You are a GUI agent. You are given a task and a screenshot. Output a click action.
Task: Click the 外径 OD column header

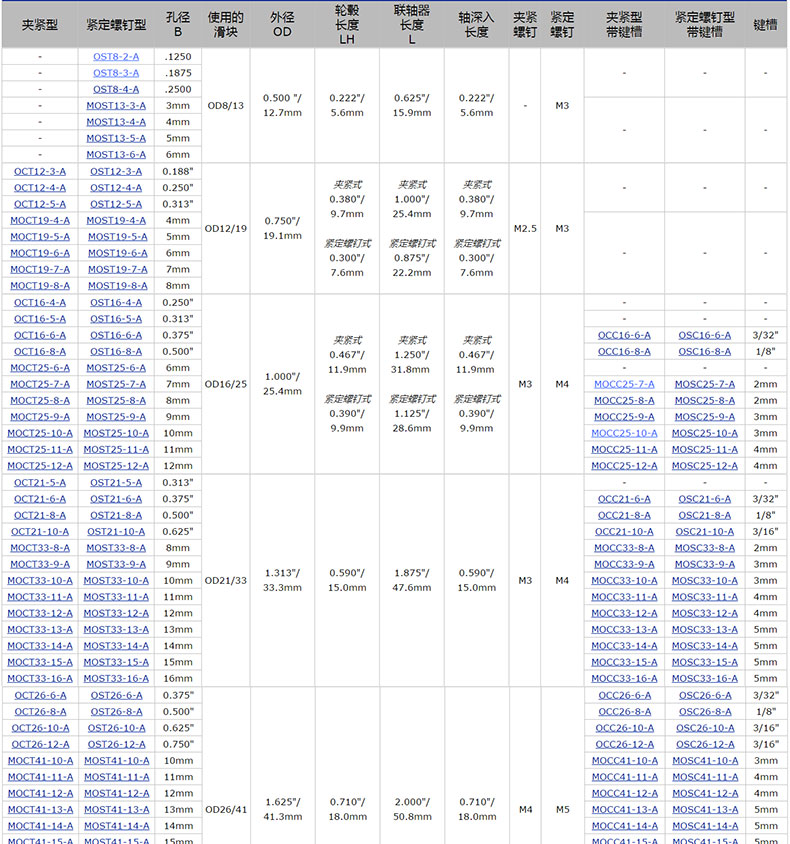coord(282,25)
